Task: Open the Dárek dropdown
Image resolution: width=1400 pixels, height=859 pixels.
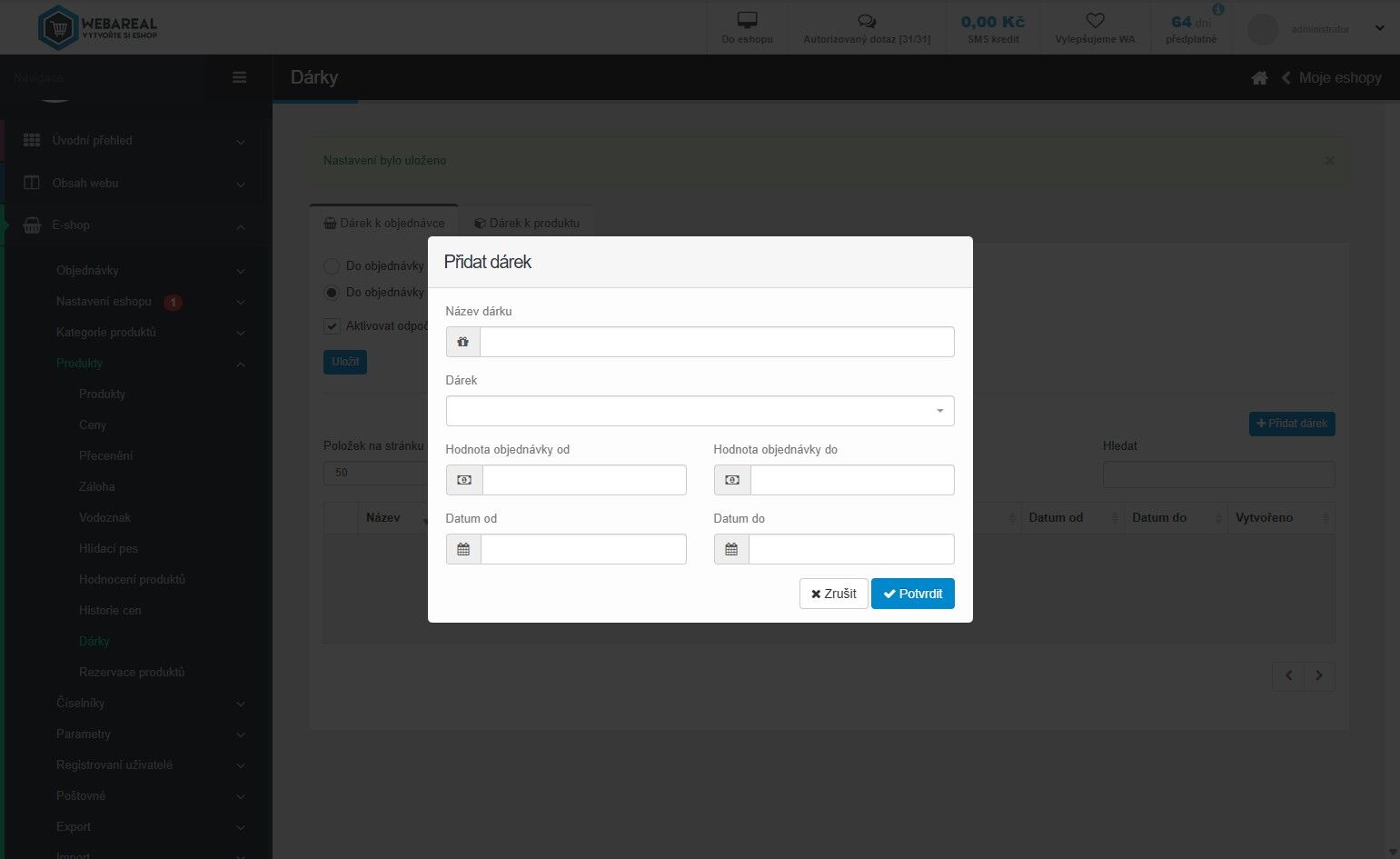Action: click(x=700, y=411)
